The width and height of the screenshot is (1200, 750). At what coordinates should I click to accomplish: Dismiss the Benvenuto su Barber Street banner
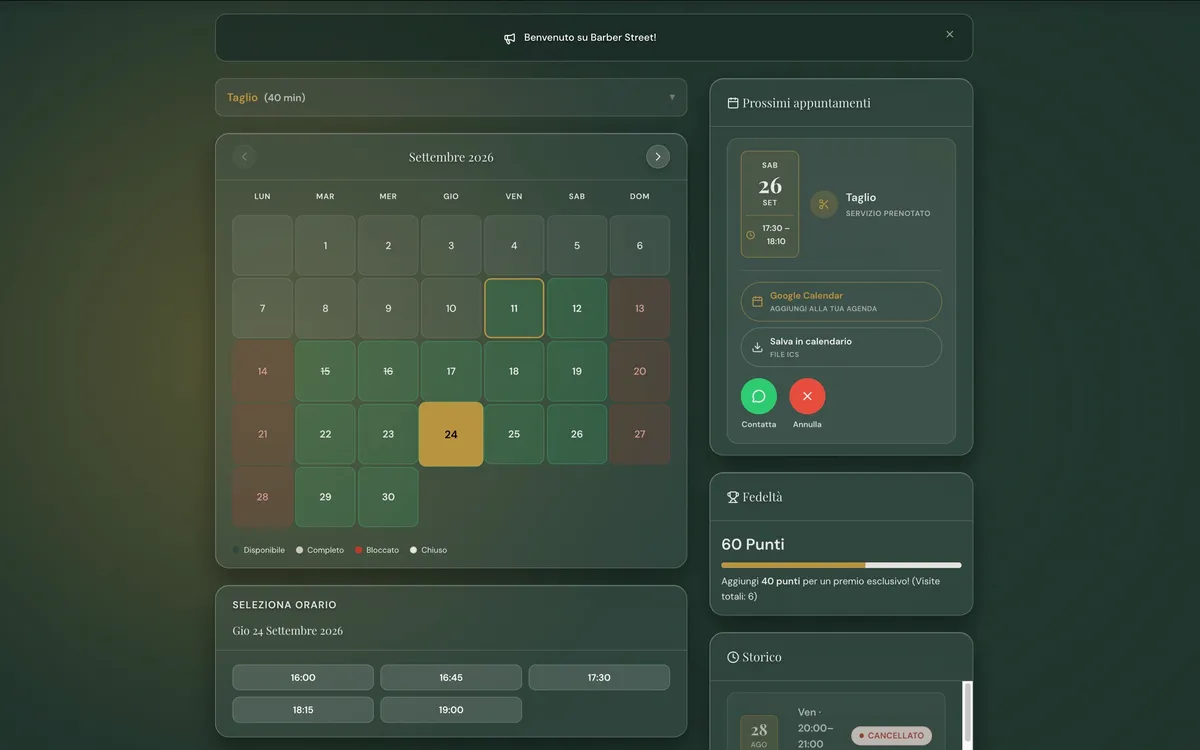pos(949,34)
